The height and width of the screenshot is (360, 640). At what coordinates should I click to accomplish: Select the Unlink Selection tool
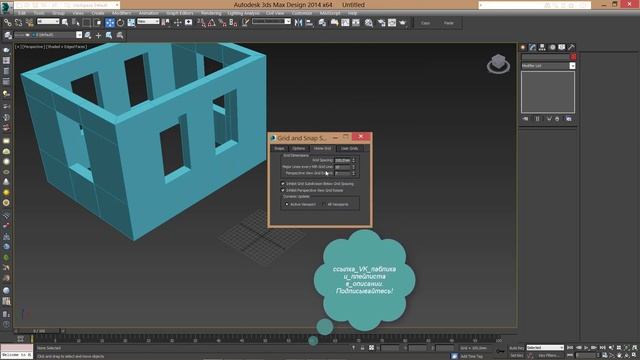point(18,23)
